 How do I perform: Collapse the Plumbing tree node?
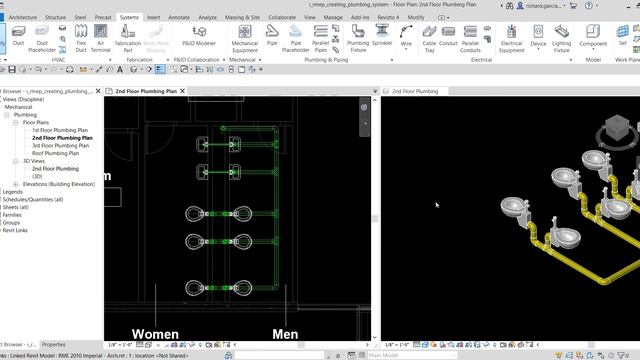pyautogui.click(x=7, y=115)
